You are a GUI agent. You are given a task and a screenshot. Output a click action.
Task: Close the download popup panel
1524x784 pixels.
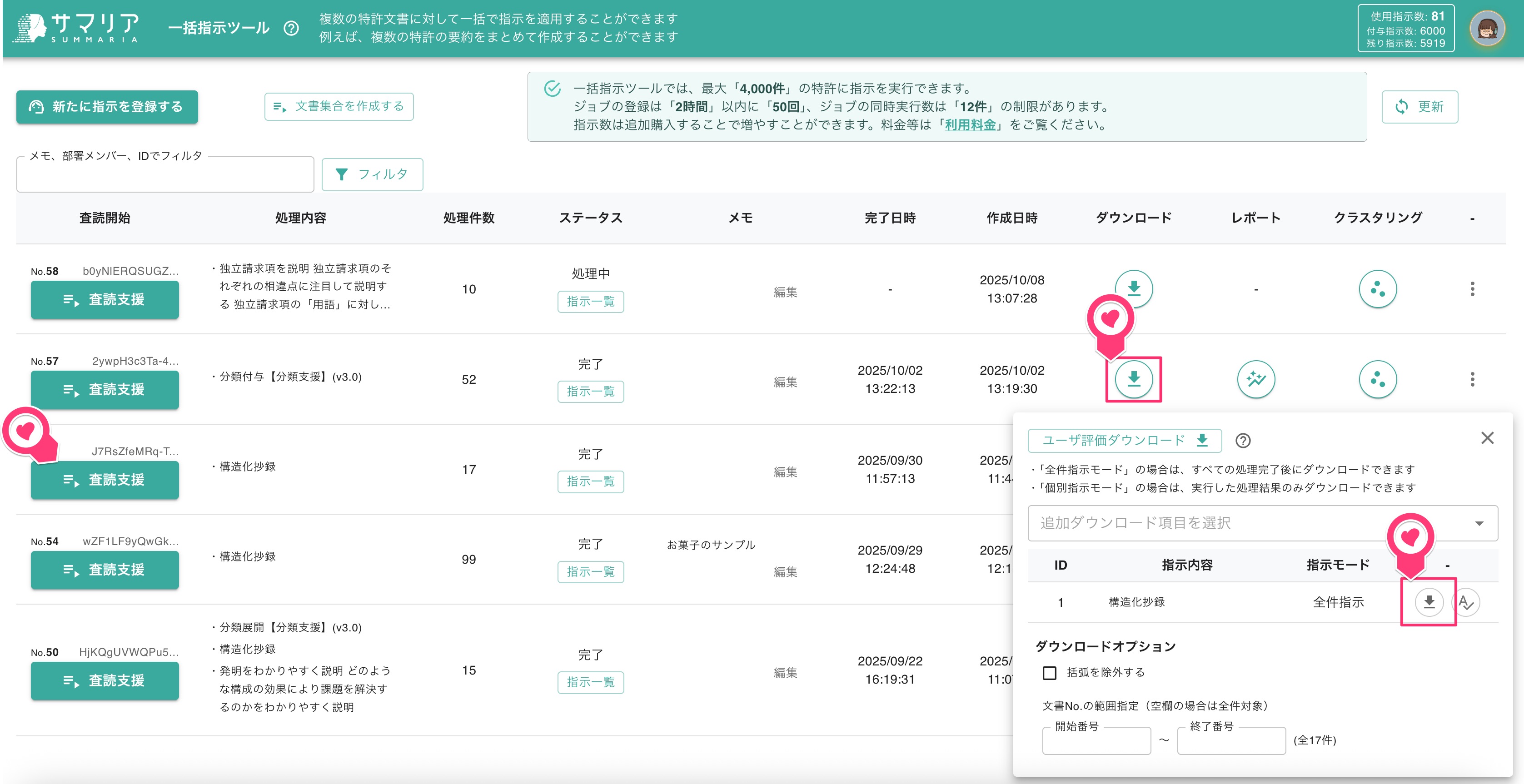coord(1487,438)
